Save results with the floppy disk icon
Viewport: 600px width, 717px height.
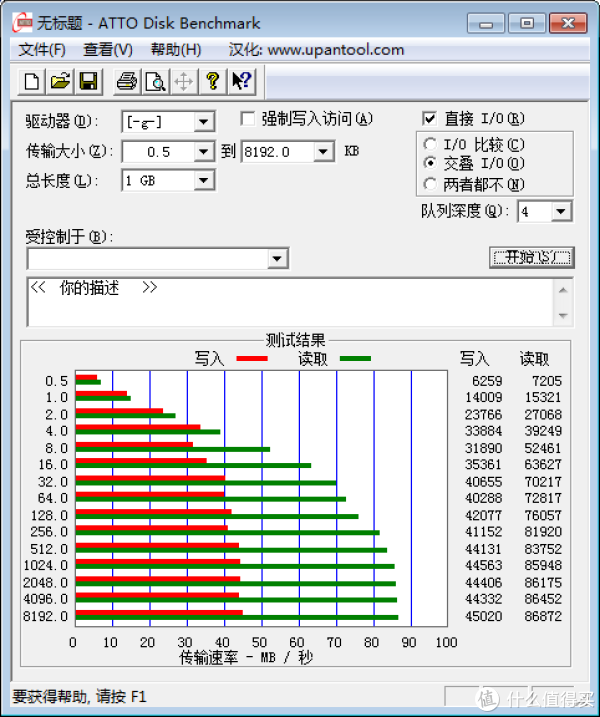coord(88,81)
